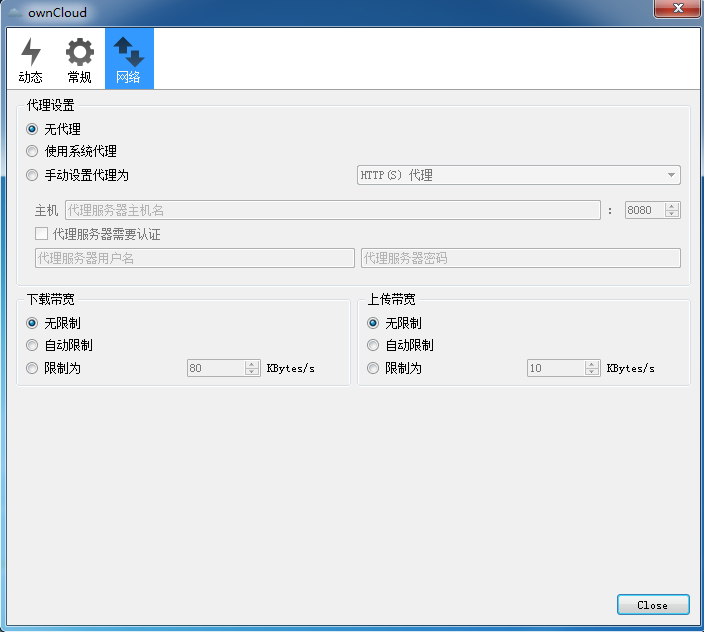704x632 pixels.
Task: Select the 网络 network tab
Action: (x=129, y=59)
